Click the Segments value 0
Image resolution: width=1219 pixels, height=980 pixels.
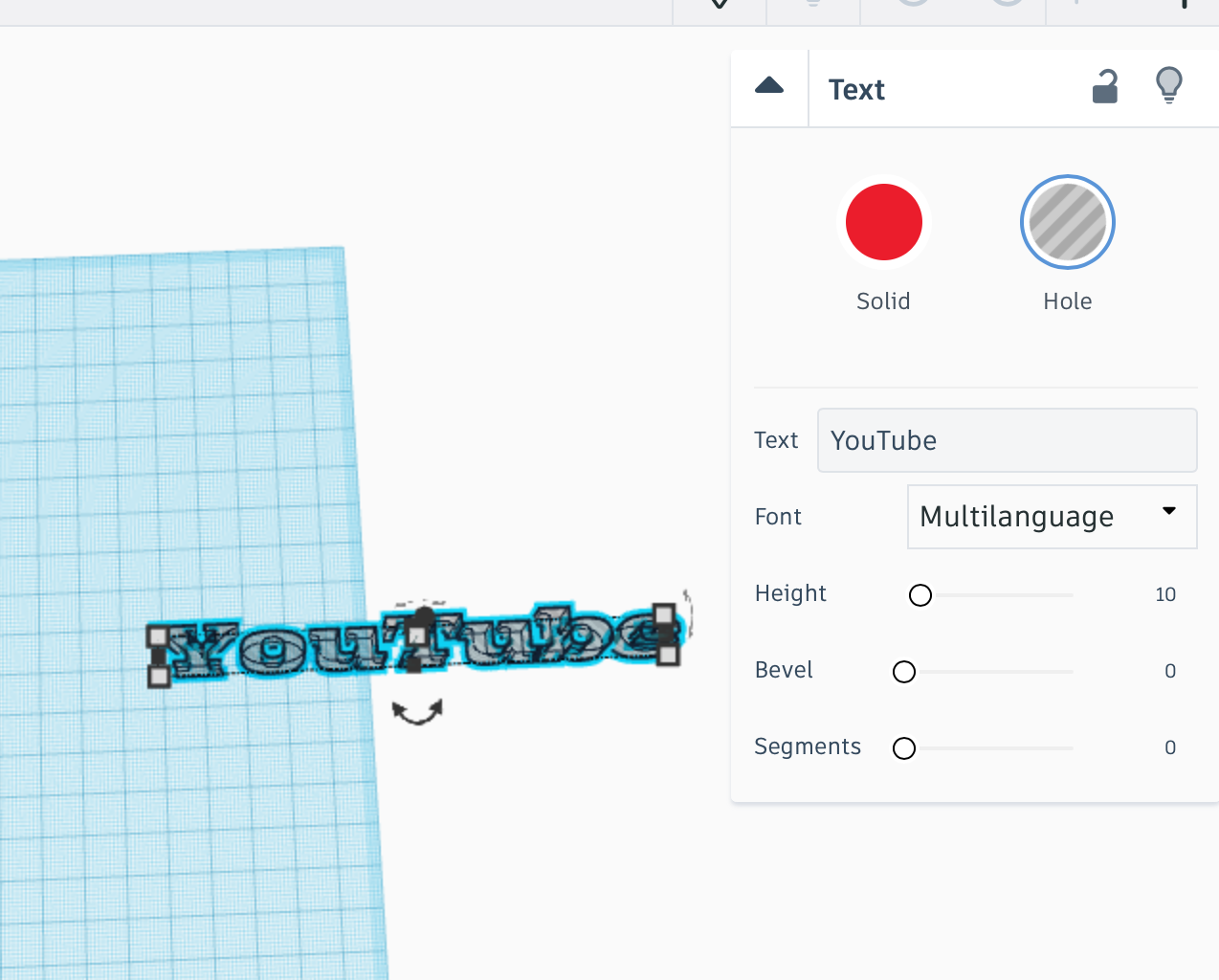click(x=1170, y=747)
